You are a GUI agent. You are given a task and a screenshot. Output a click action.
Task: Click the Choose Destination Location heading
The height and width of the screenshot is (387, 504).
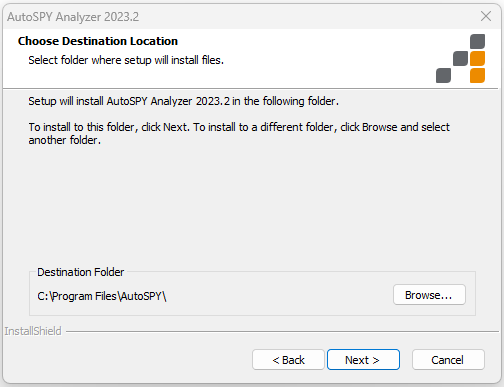point(98,41)
